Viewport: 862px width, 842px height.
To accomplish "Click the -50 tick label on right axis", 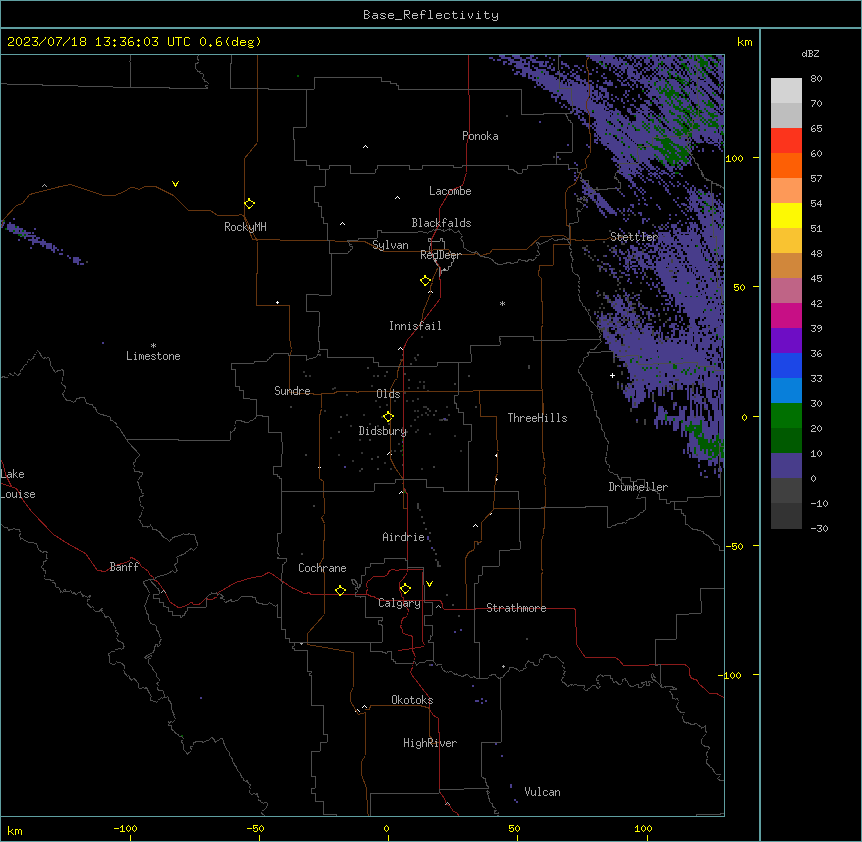I will pos(734,546).
